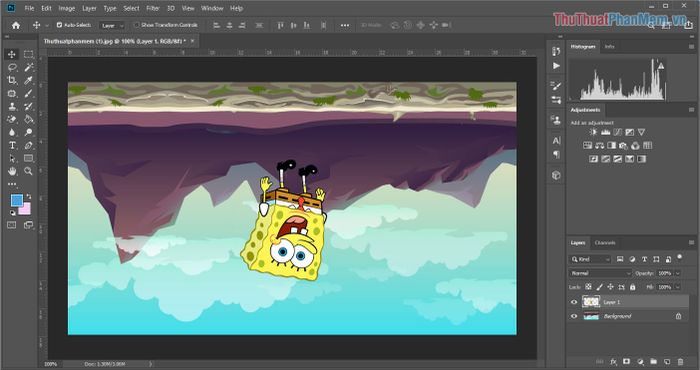The image size is (700, 370).
Task: Hide Layer 1 using eye icon
Action: pyautogui.click(x=574, y=302)
